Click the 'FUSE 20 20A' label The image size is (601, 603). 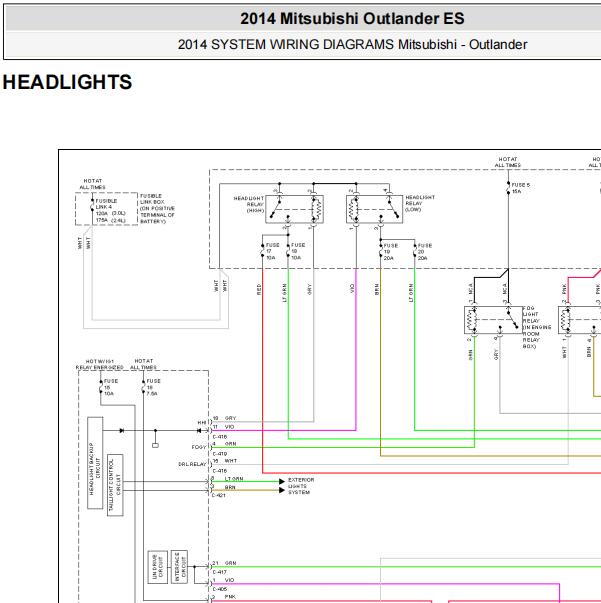tap(425, 252)
